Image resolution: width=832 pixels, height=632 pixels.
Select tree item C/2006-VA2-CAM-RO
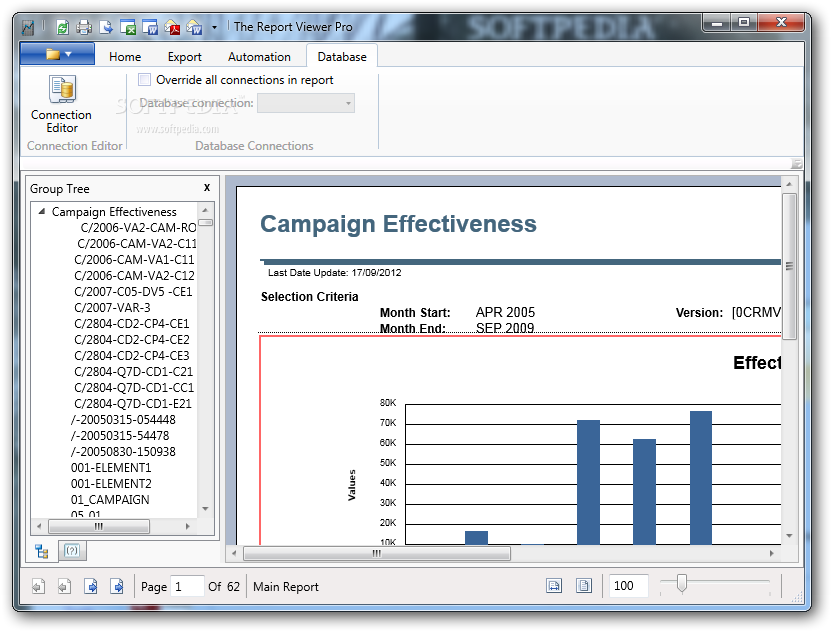pyautogui.click(x=138, y=228)
